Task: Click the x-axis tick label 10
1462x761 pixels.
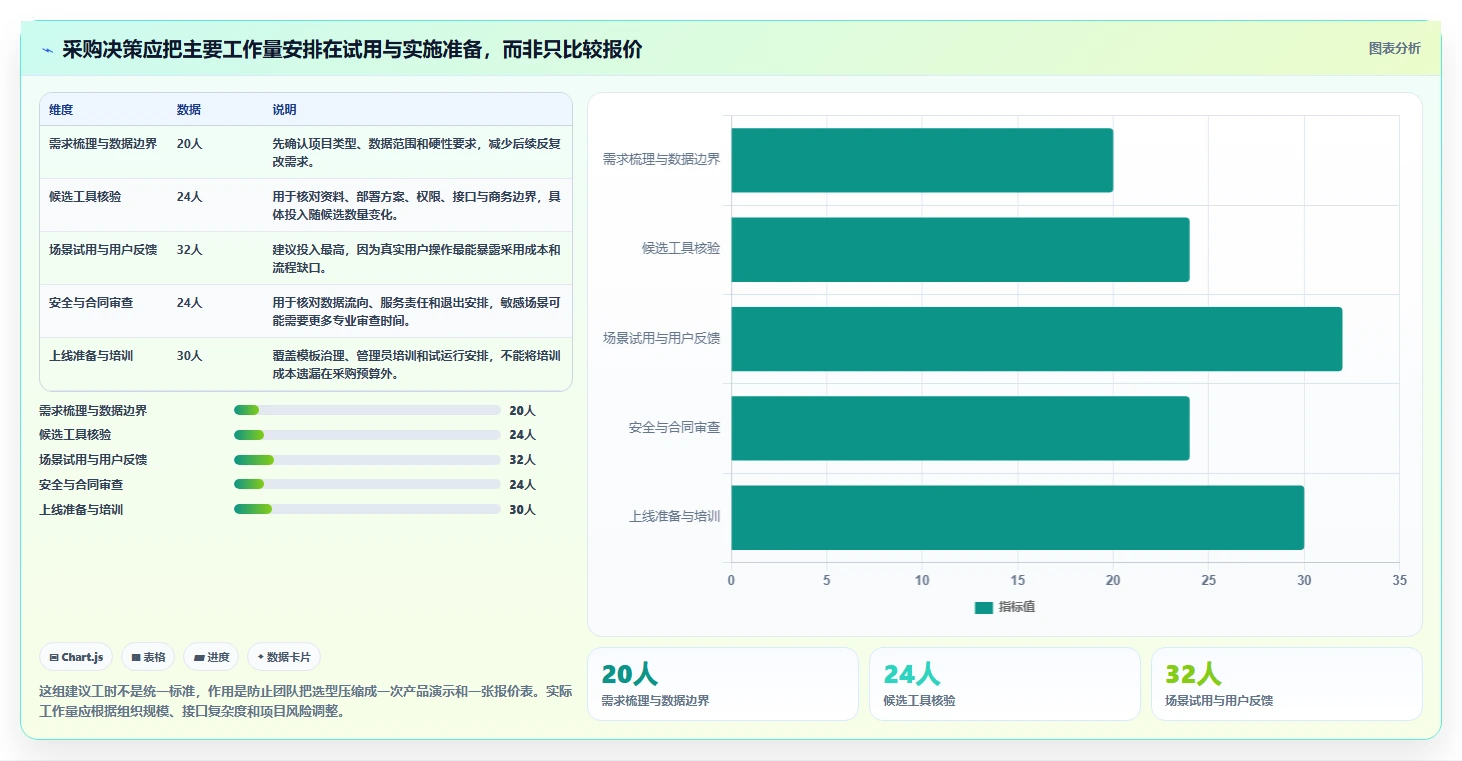Action: [x=922, y=580]
